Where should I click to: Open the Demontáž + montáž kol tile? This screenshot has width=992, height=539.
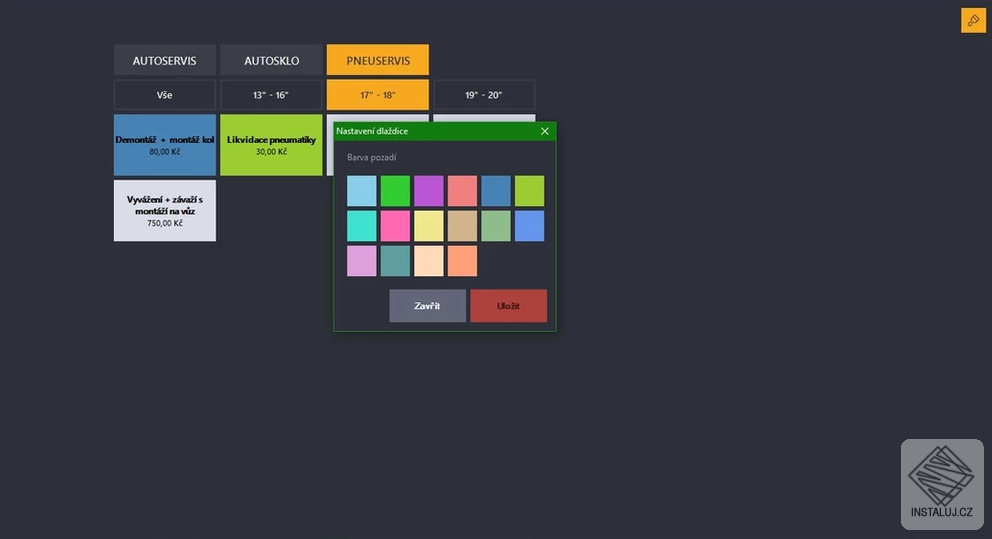(164, 145)
